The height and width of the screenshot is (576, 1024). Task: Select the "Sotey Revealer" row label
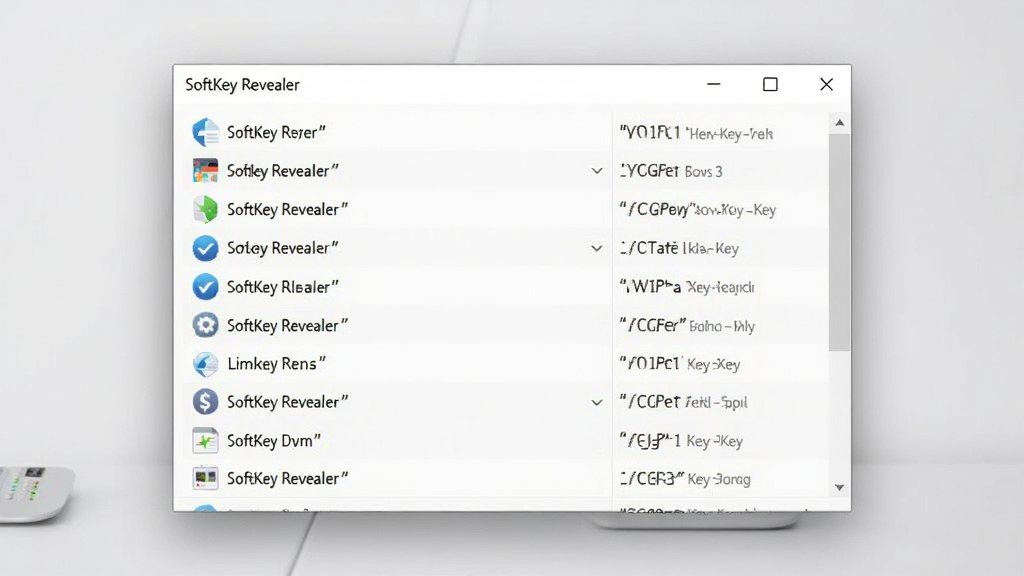(x=283, y=248)
